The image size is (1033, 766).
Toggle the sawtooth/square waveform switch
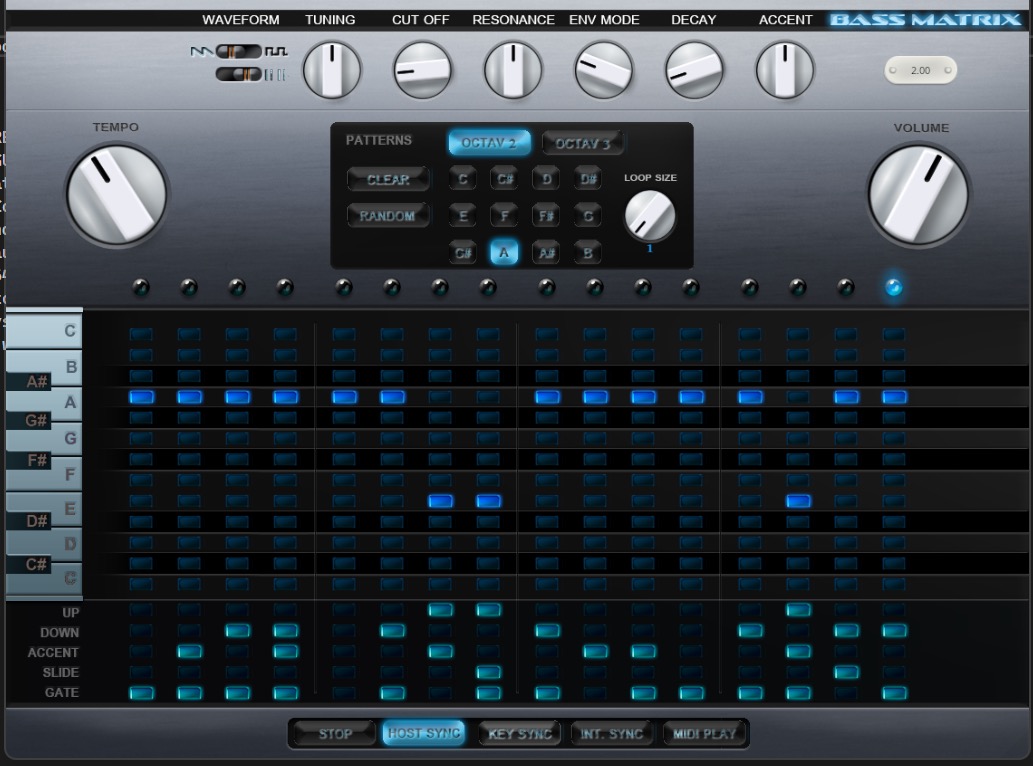tap(238, 51)
